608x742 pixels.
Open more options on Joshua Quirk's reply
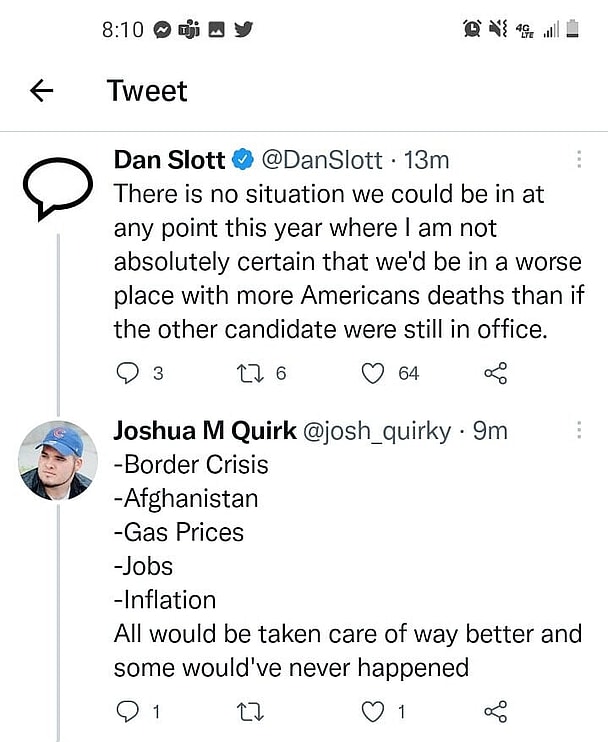(579, 431)
